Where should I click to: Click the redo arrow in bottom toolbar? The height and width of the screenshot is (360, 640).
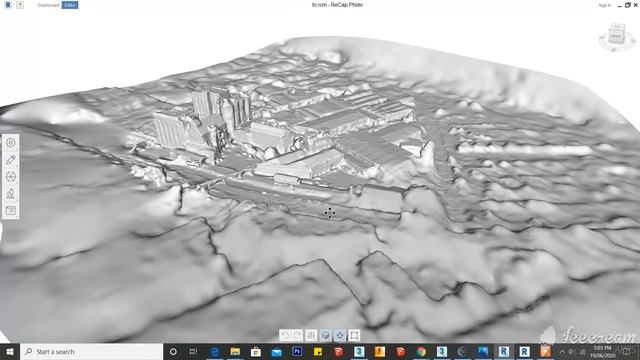click(x=298, y=336)
